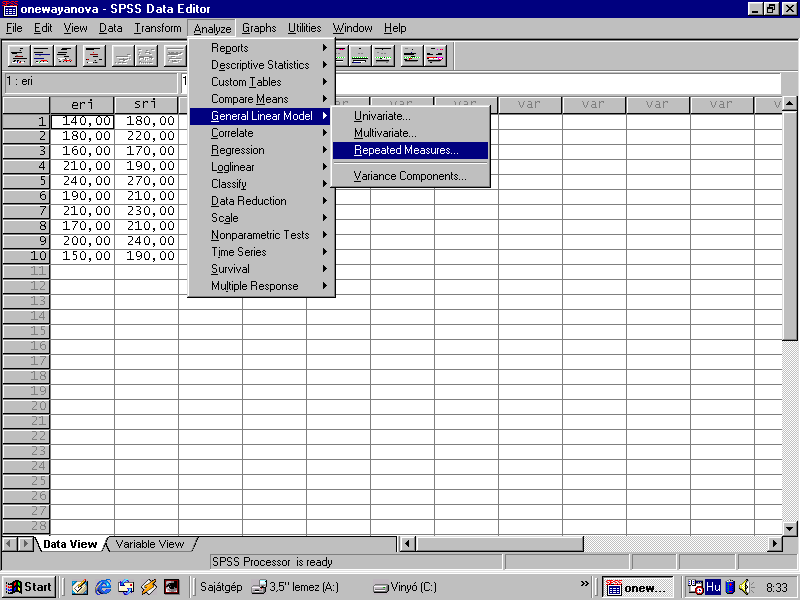Screen dimensions: 800x600
Task: Click the vertical scrollbar thumb
Action: coord(789,226)
